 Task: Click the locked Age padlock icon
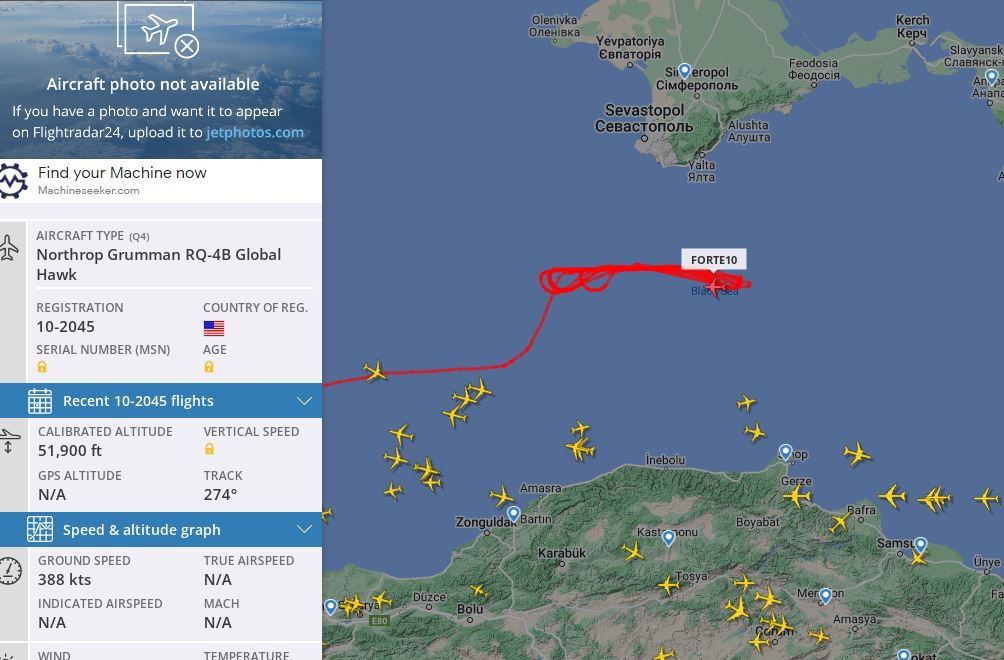pyautogui.click(x=209, y=367)
